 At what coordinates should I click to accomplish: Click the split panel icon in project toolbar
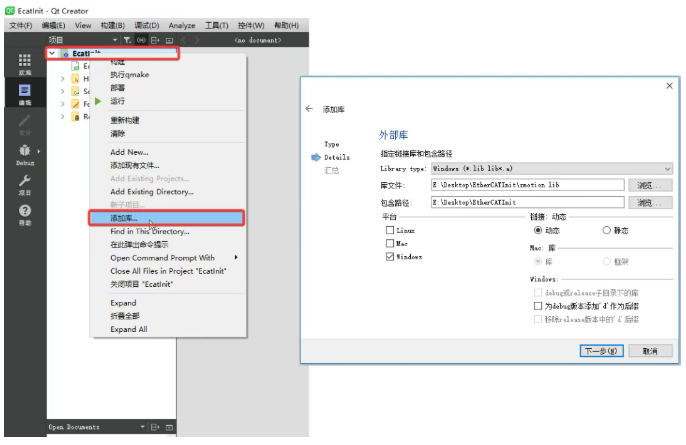(155, 40)
